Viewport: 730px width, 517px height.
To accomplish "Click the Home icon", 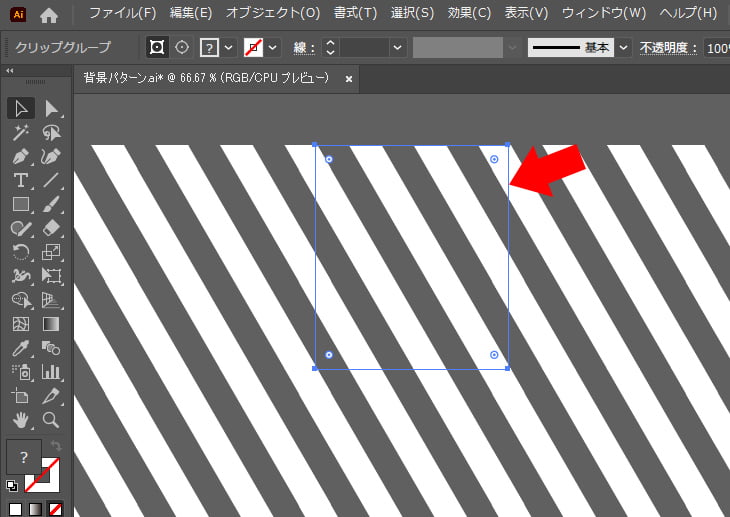I will click(x=49, y=14).
